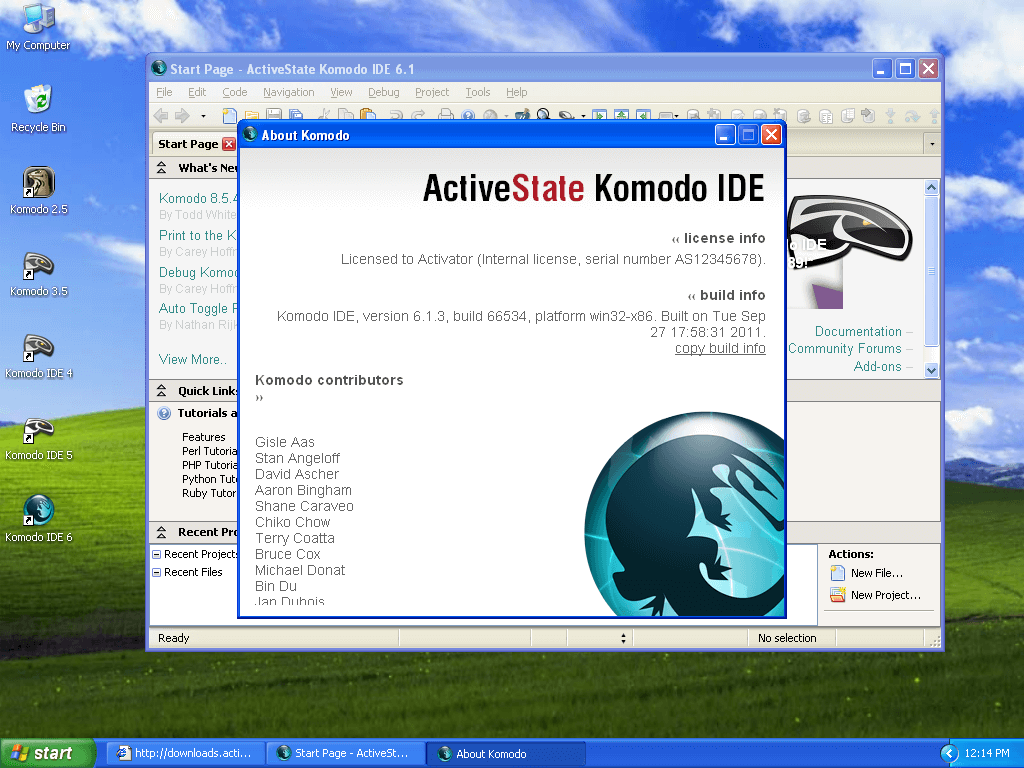Click the Paste clipboard toolbar icon

(x=368, y=116)
